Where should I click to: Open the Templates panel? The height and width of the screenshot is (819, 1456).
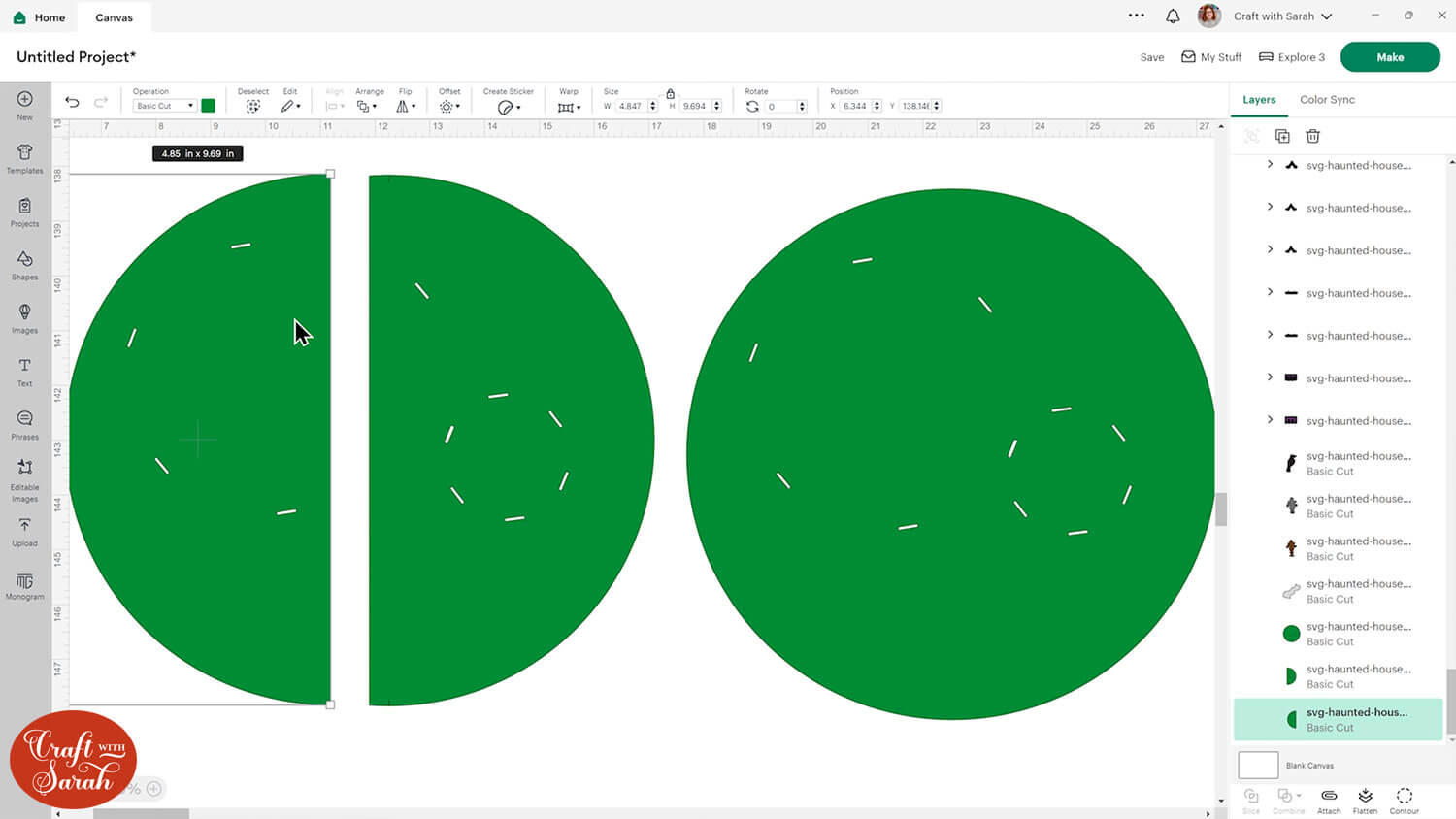pyautogui.click(x=24, y=158)
